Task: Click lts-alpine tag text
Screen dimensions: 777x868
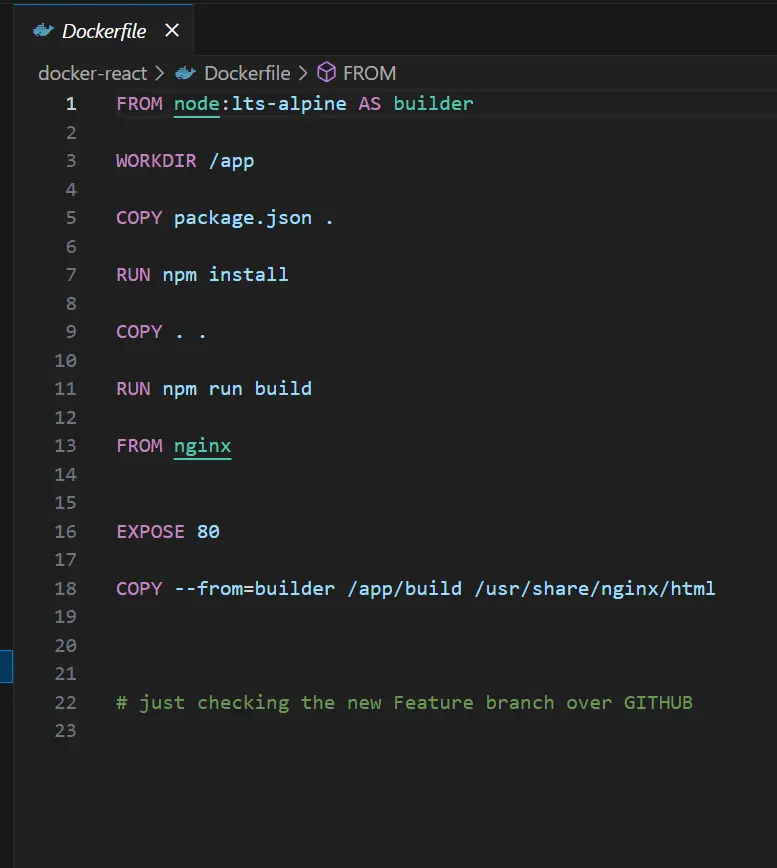Action: coord(289,104)
